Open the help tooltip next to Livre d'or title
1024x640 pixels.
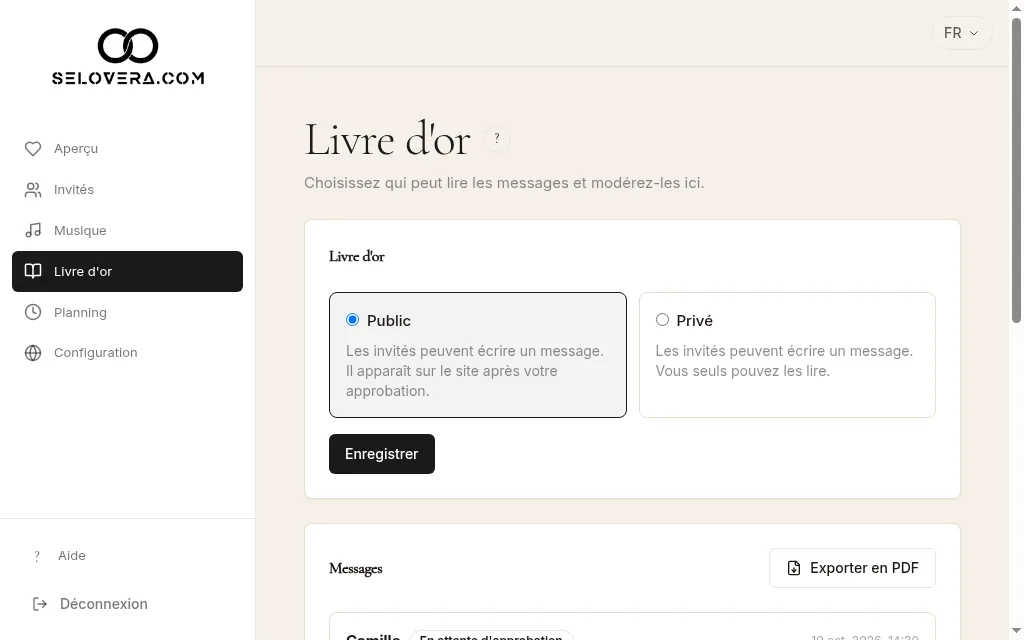click(x=497, y=138)
